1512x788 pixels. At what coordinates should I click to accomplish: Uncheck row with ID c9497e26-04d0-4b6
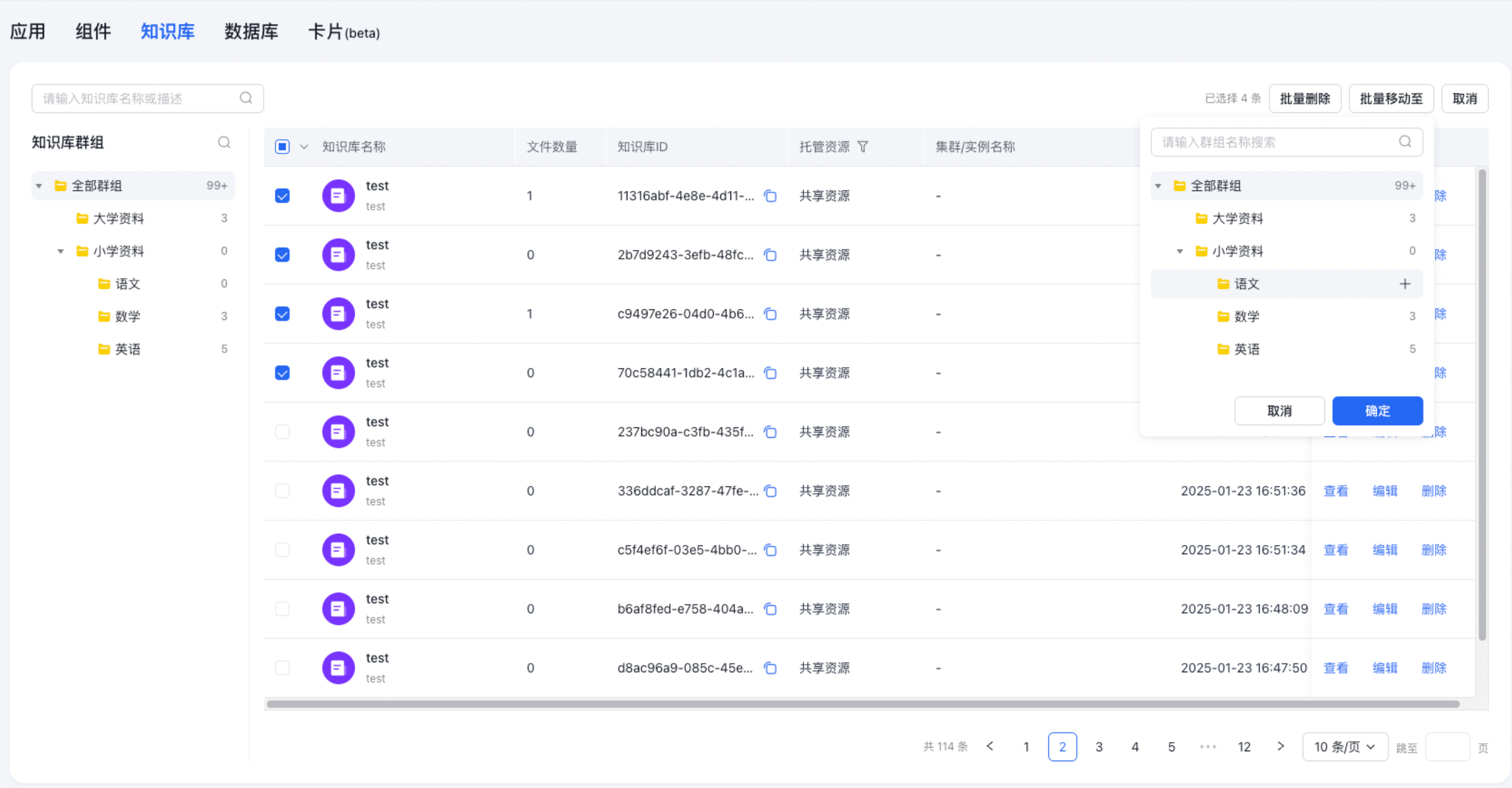click(x=282, y=314)
